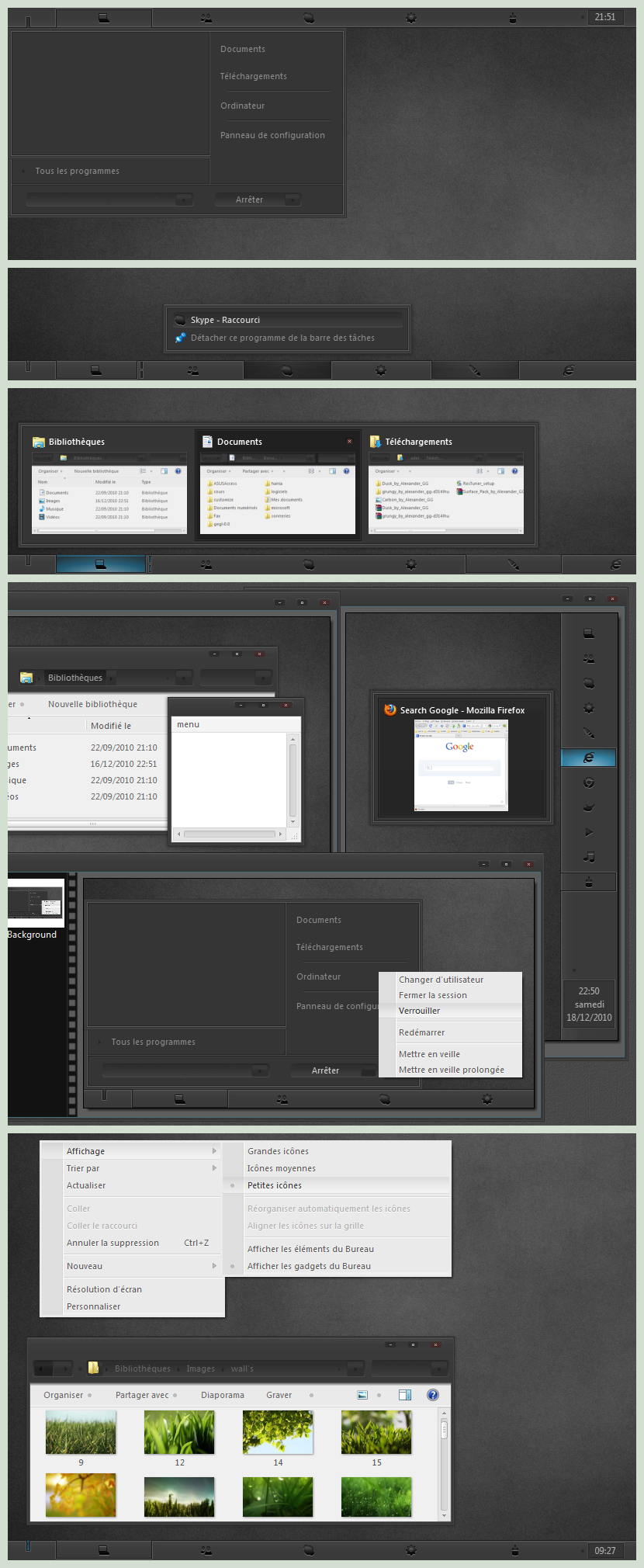Click the pen icon in taskbar under Skype jump list
The image size is (644, 1568).
475,371
